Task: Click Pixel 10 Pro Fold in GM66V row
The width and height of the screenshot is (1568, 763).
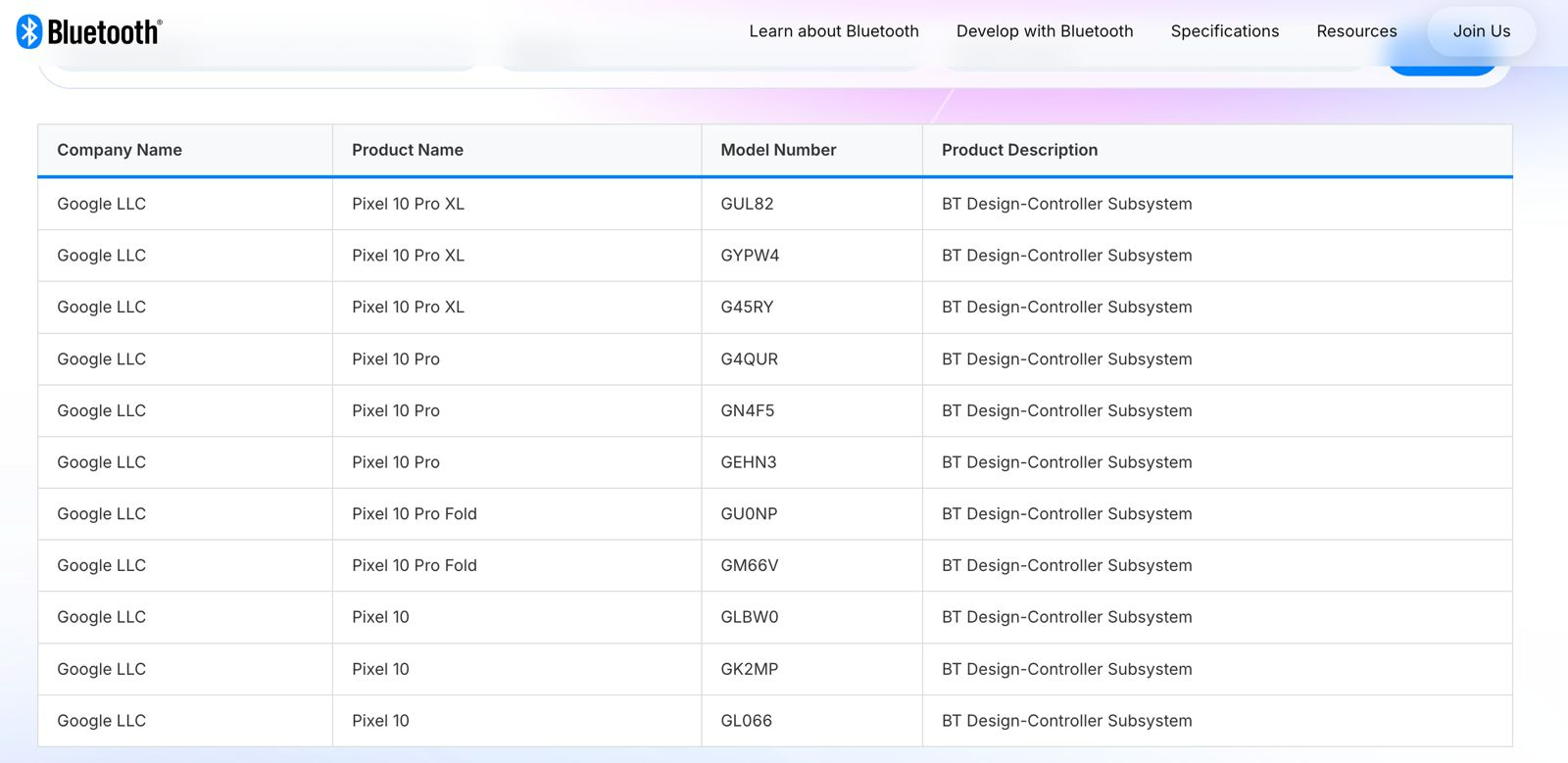Action: point(415,566)
